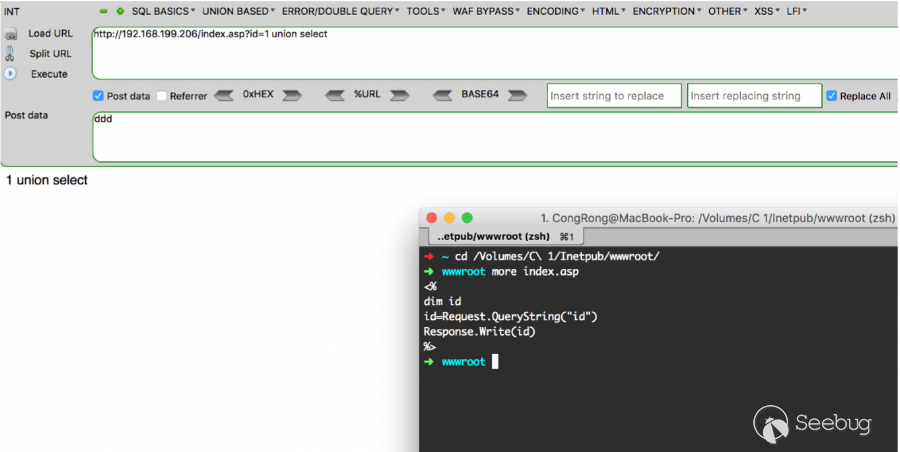Click the BASE64 decode left arrow
900x452 pixels.
click(444, 96)
